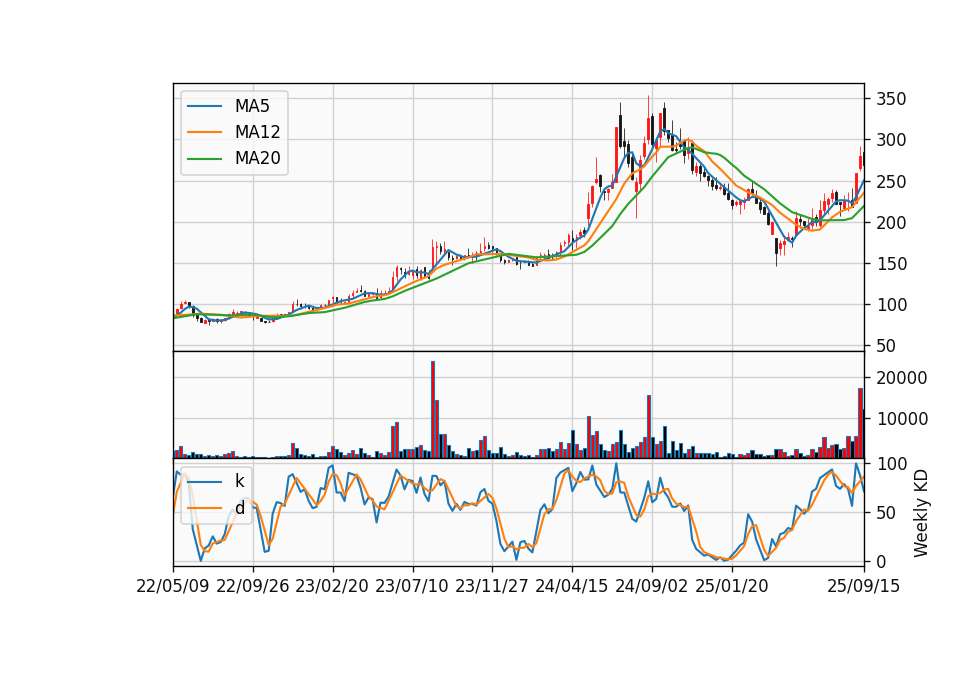Click the k legend label in KD panel
The width and height of the screenshot is (960, 690).
239,481
